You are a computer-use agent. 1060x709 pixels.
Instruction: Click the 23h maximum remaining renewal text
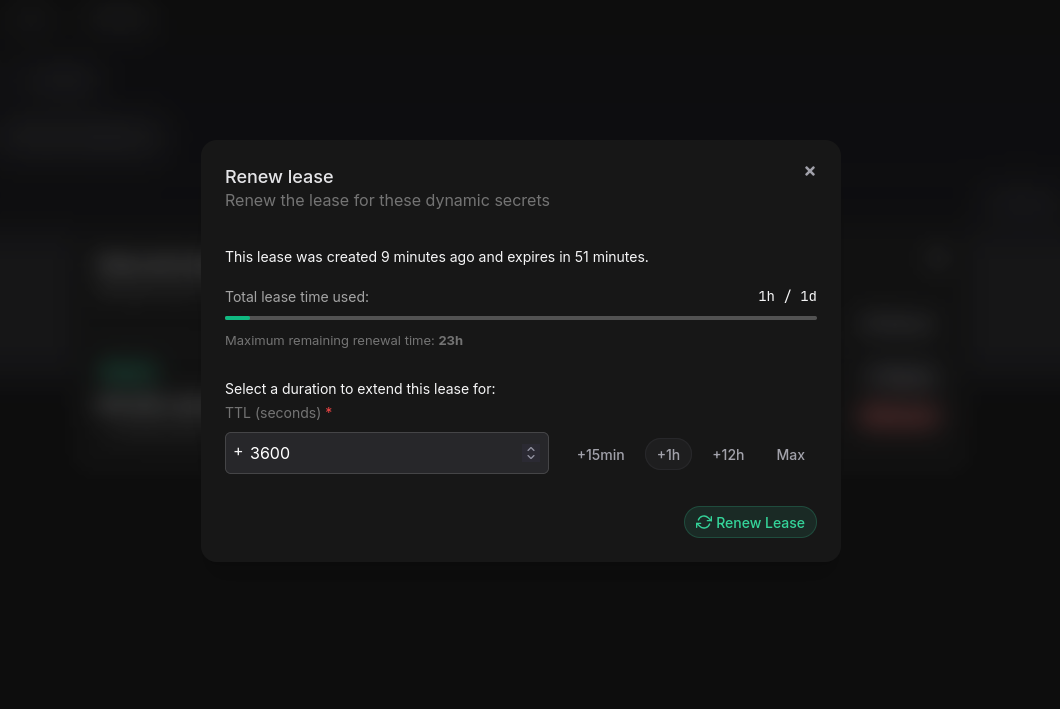[x=450, y=341]
